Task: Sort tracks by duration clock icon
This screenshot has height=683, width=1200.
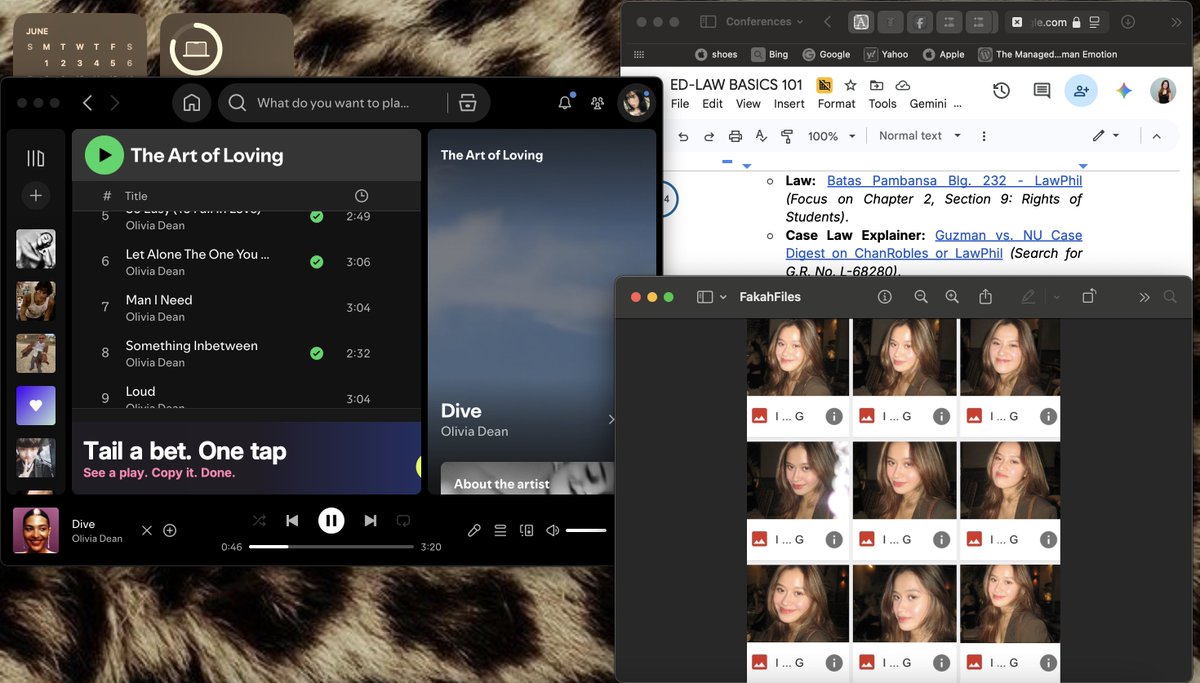Action: (362, 196)
